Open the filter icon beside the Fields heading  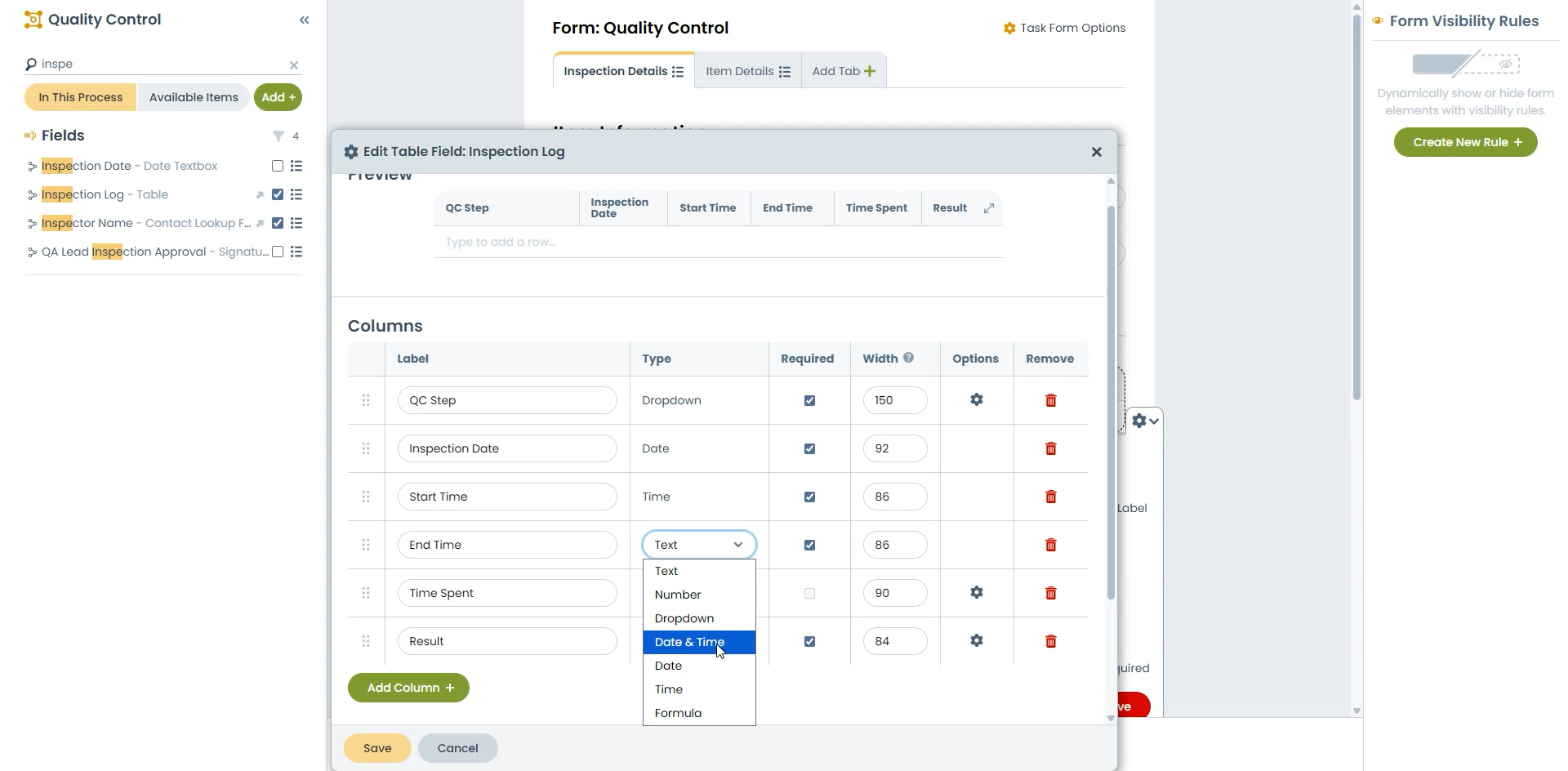(x=278, y=136)
